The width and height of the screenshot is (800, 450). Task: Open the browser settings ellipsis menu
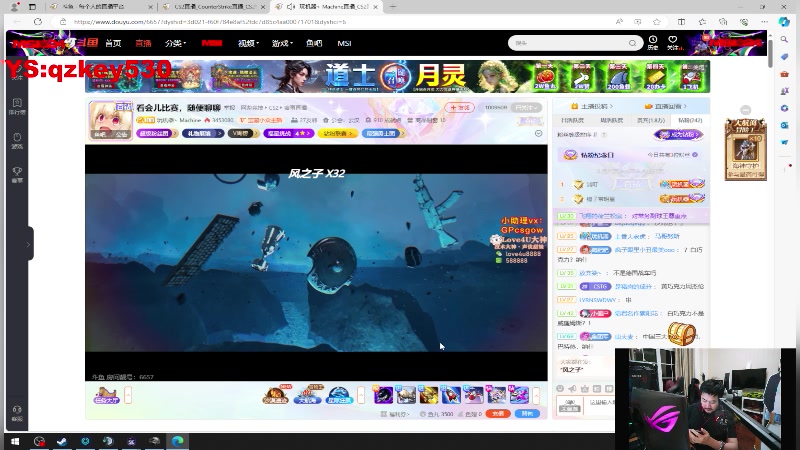click(x=764, y=21)
